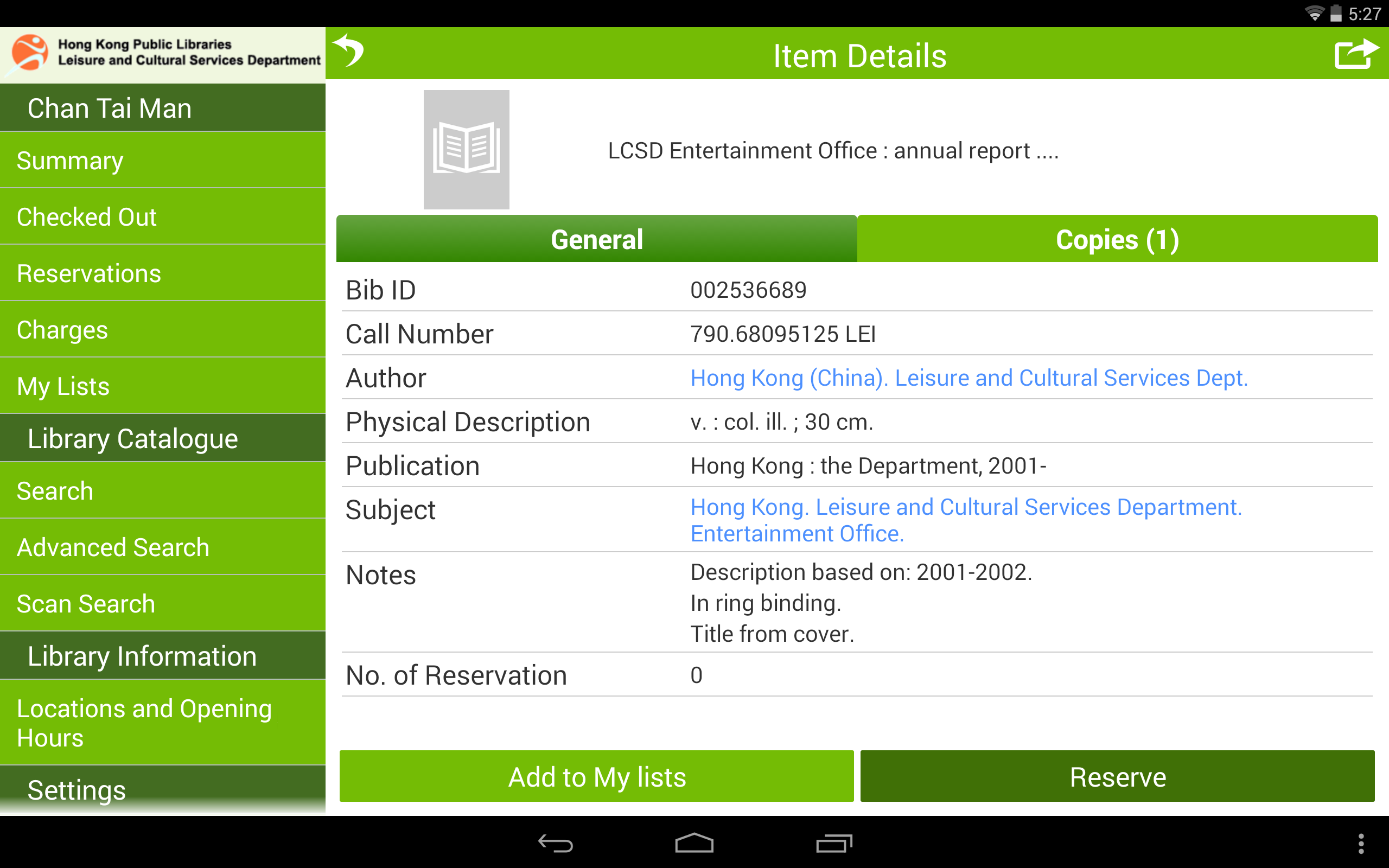Tap the back arrow in Item Details header
Image resolution: width=1389 pixels, height=868 pixels.
348,51
